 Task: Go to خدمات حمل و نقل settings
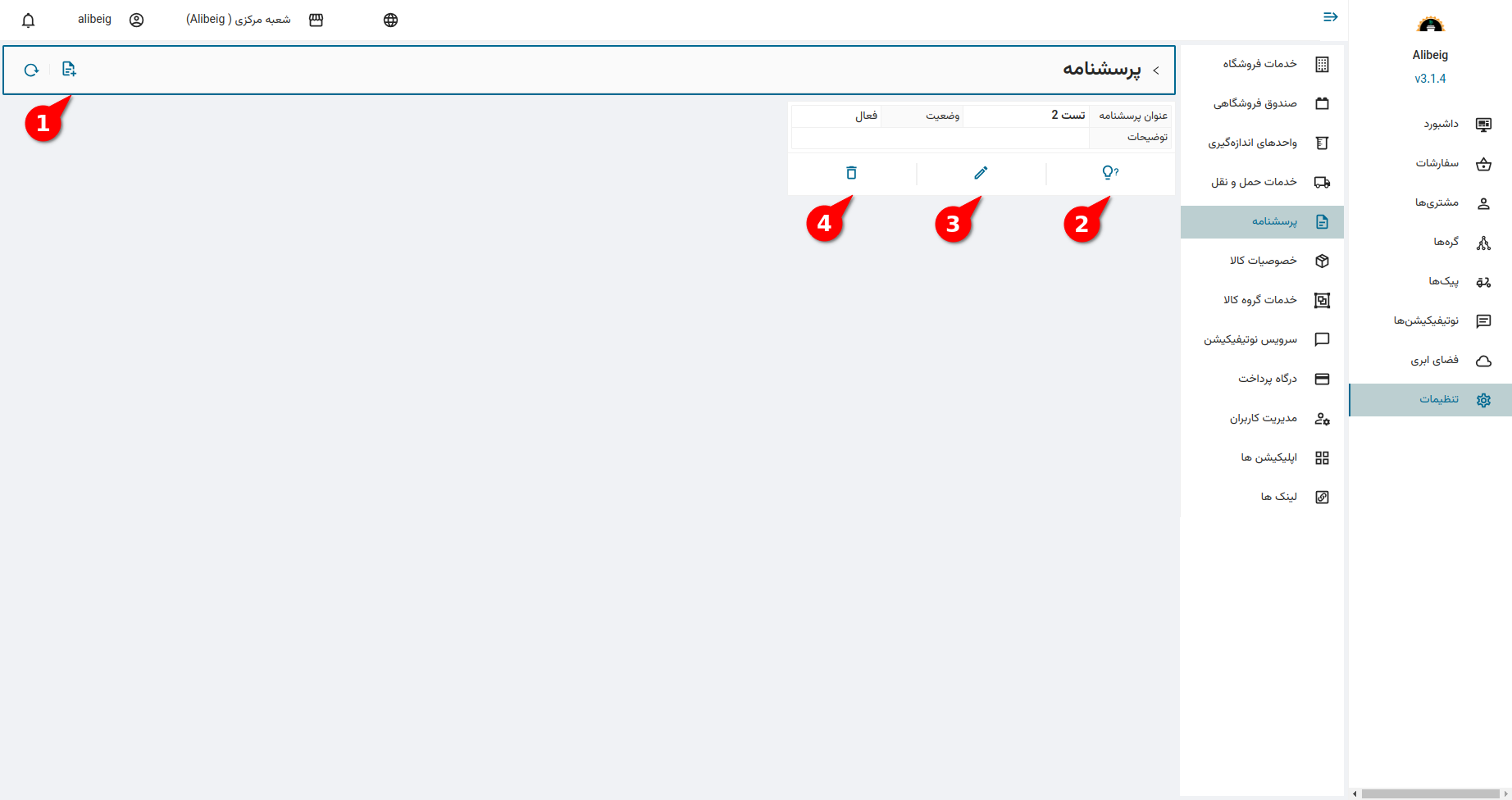click(x=1254, y=182)
